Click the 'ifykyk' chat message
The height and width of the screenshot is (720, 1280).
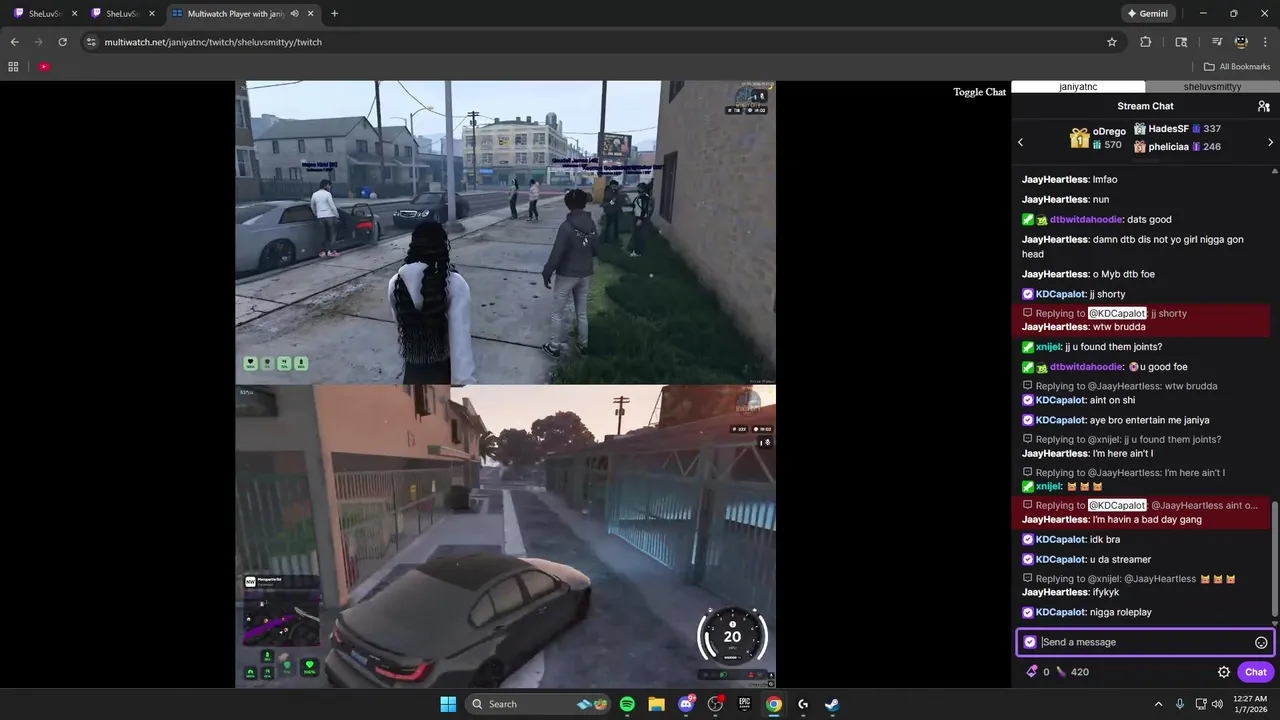click(1105, 593)
